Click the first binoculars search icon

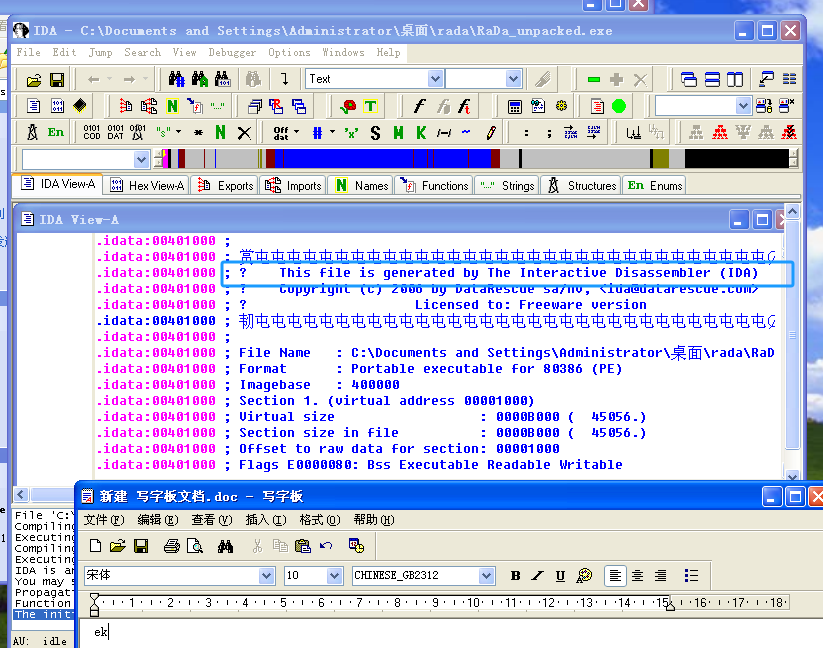176,79
